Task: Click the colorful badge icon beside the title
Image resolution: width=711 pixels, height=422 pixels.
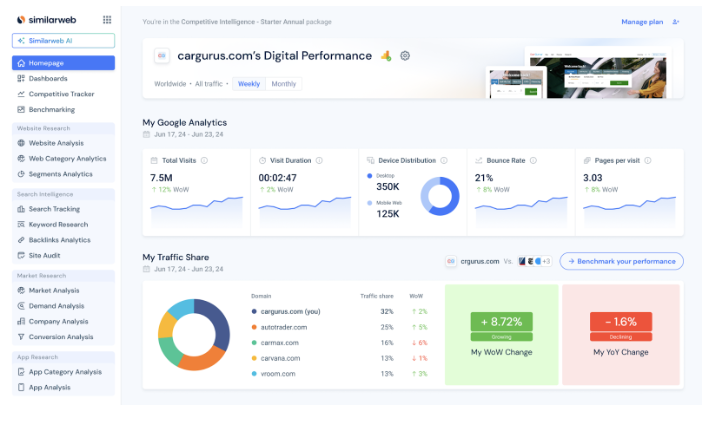Action: coord(386,56)
